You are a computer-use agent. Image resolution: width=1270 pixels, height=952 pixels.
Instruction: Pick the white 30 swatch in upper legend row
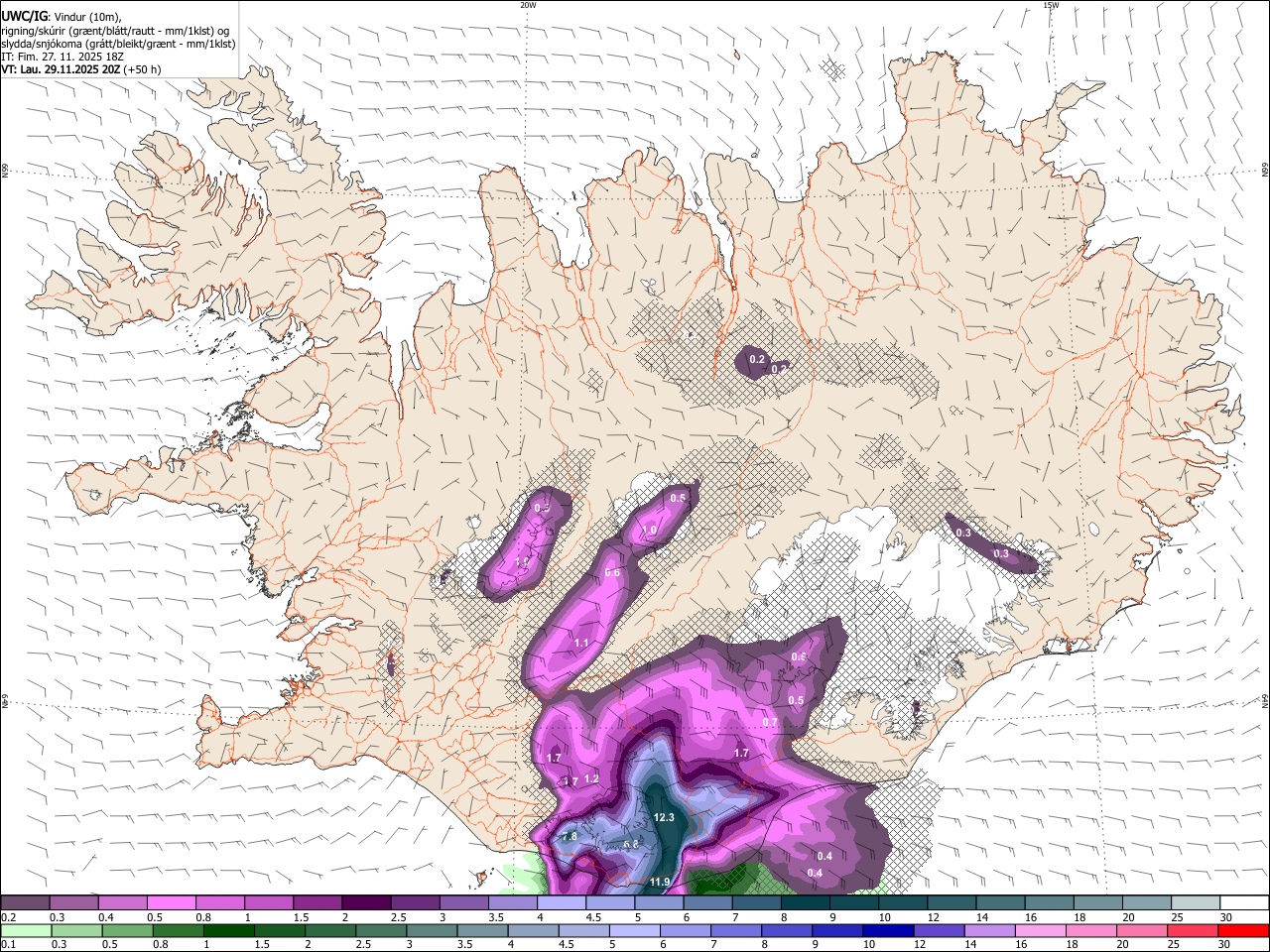pyautogui.click(x=1245, y=902)
